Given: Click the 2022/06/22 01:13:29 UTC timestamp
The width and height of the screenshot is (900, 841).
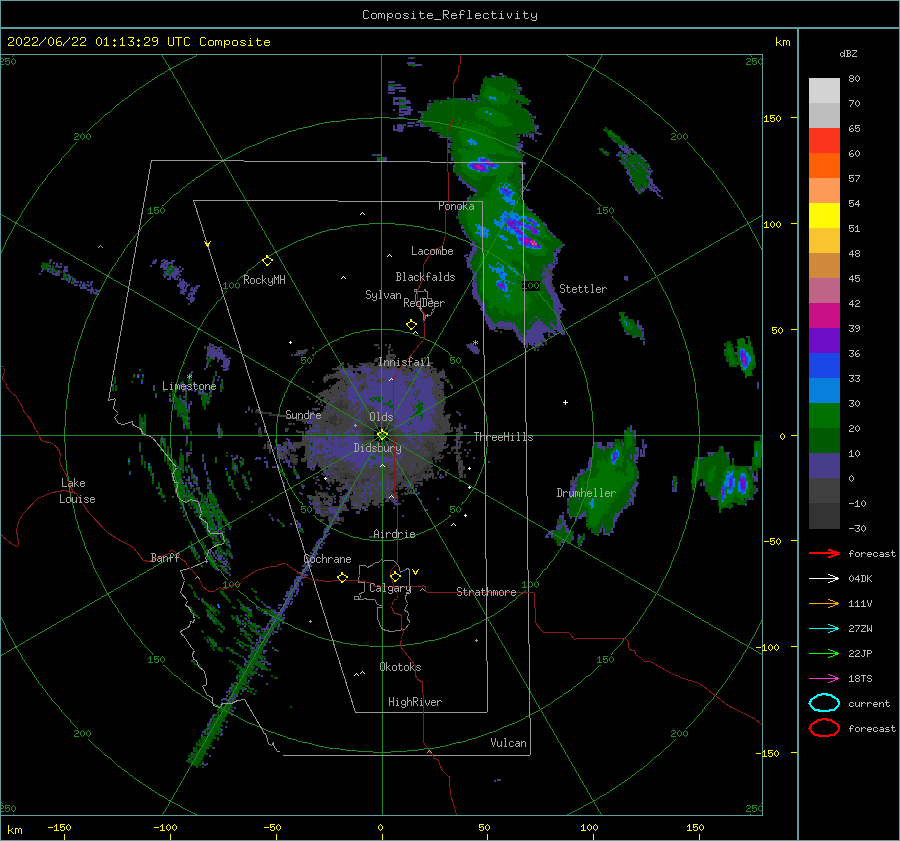Looking at the screenshot, I should point(138,42).
